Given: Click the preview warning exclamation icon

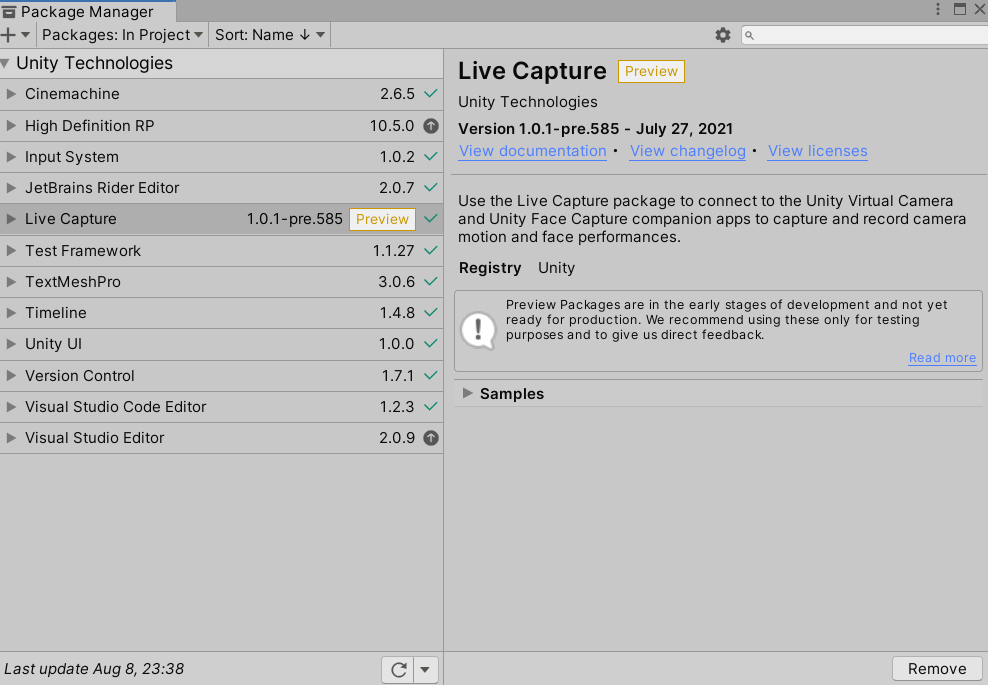Looking at the screenshot, I should pyautogui.click(x=479, y=330).
